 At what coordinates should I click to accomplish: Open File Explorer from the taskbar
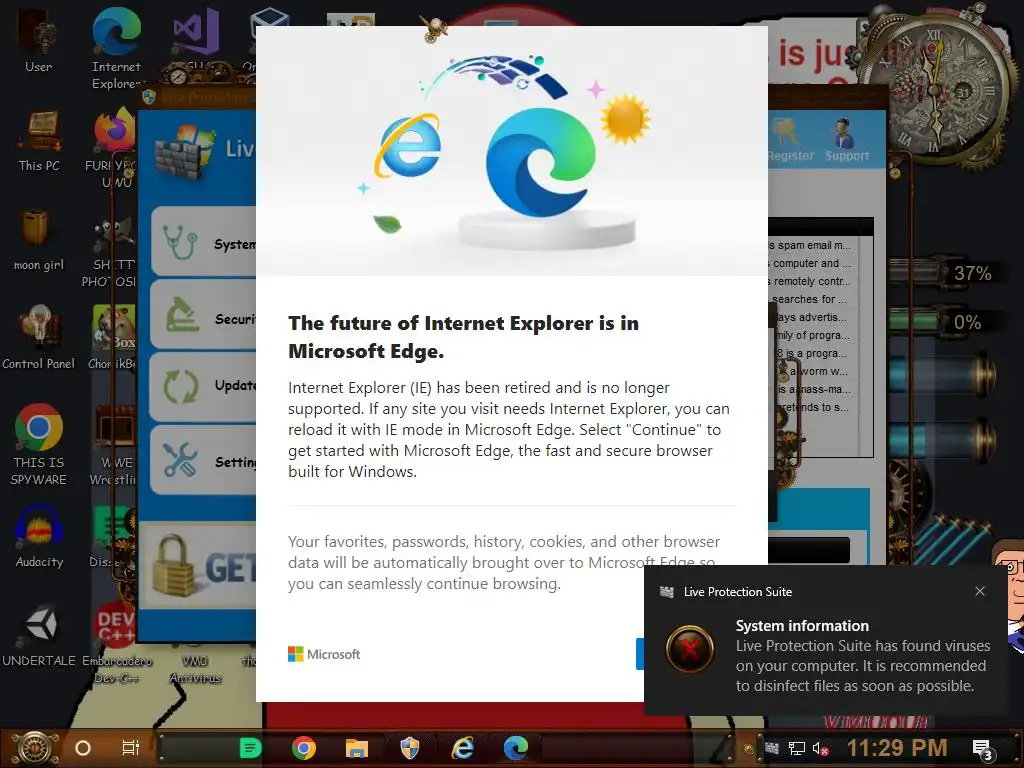[x=357, y=748]
